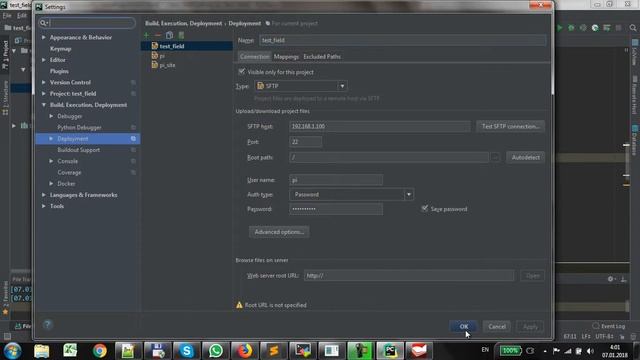Open Chrome from the taskbar
Viewport: 640px width, 360px height.
[99, 351]
